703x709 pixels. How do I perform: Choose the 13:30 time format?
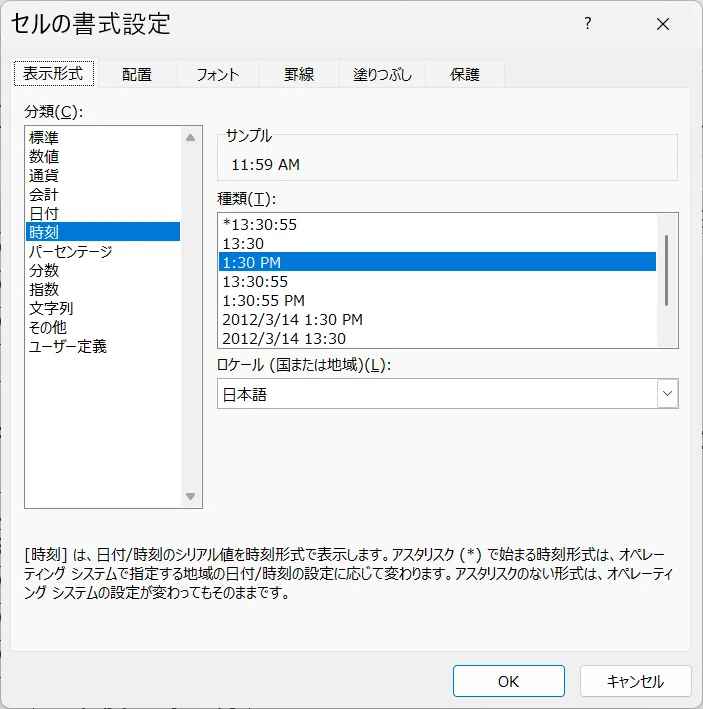pos(437,243)
